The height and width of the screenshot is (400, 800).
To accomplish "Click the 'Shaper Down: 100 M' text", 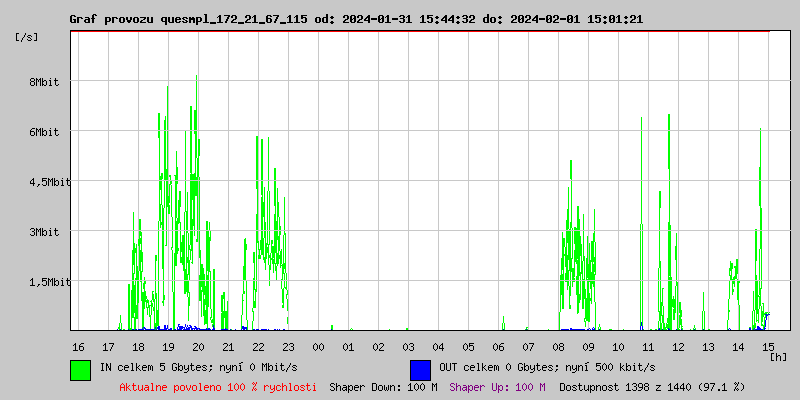I will (x=383, y=386).
